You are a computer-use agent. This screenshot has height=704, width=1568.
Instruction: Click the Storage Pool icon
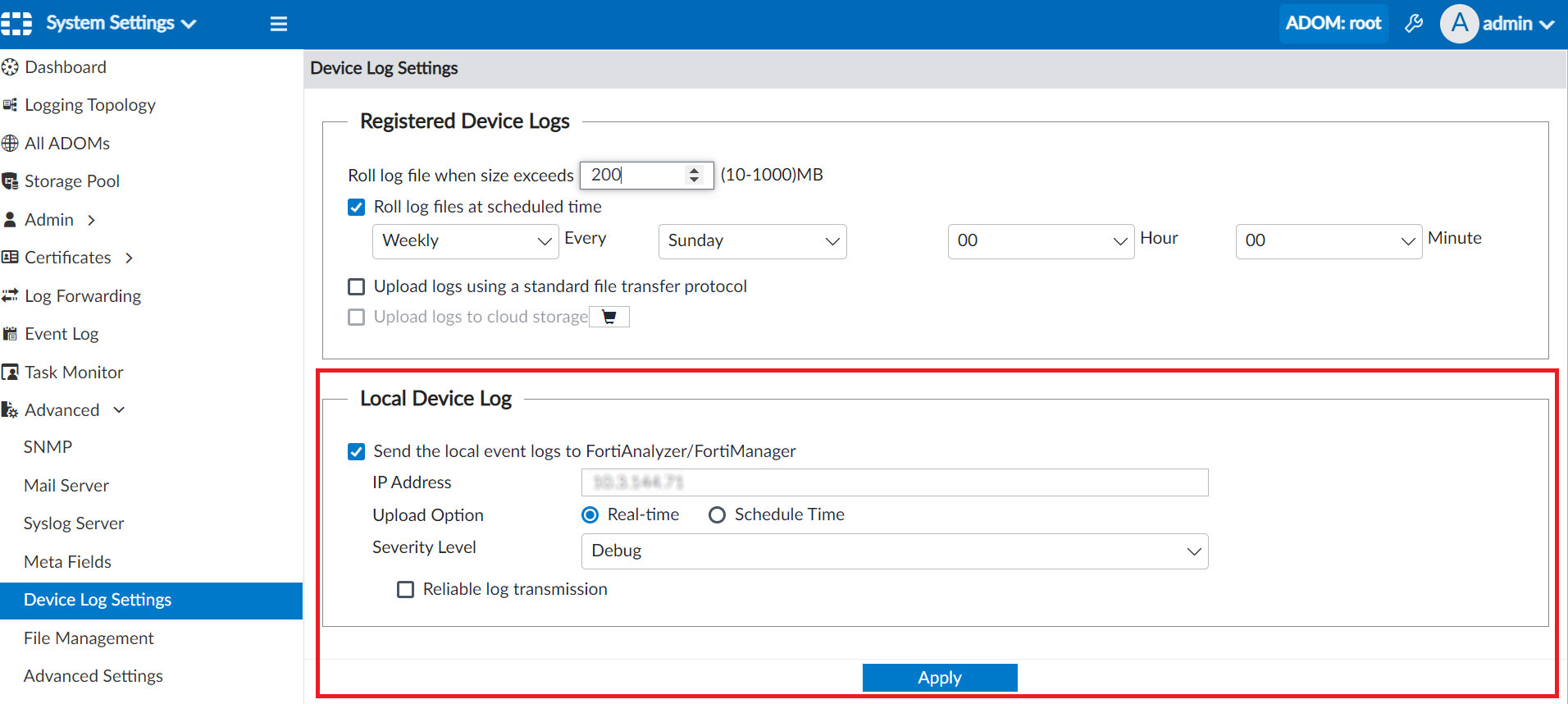click(10, 181)
